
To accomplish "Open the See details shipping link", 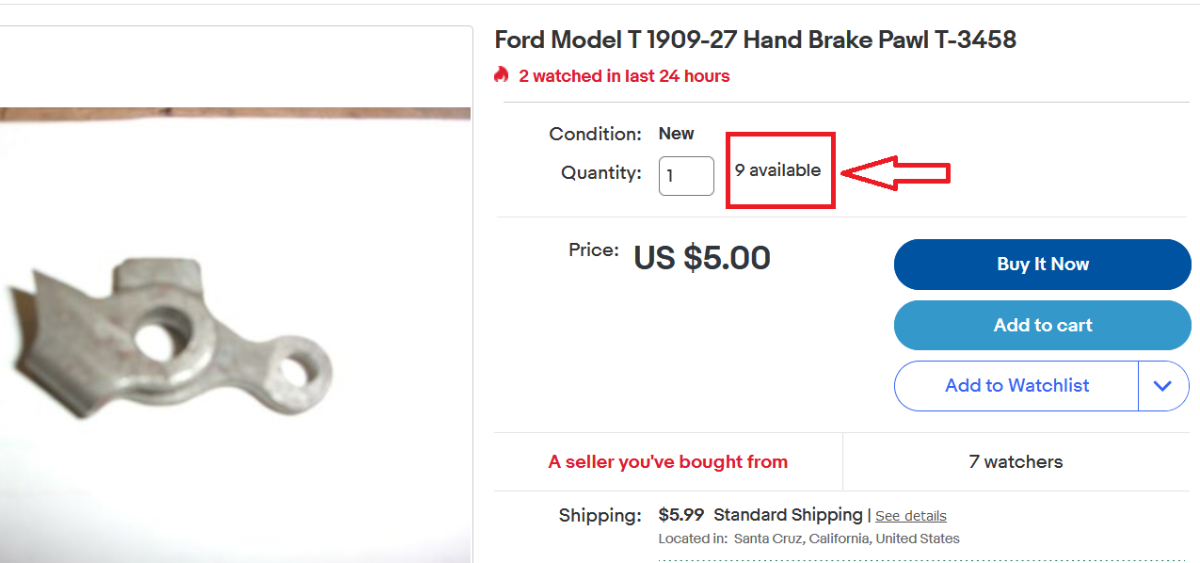I will click(910, 516).
